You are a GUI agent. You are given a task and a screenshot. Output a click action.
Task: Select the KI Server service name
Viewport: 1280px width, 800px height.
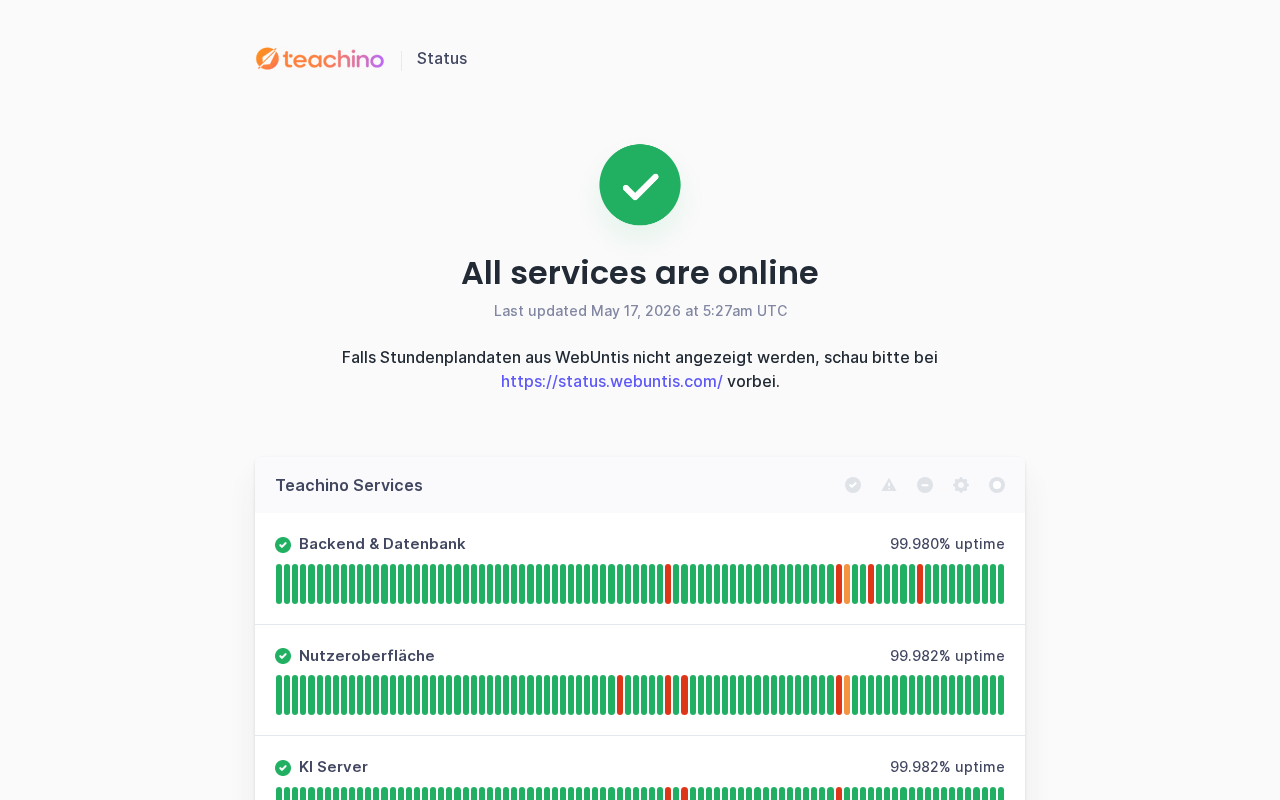click(x=334, y=767)
